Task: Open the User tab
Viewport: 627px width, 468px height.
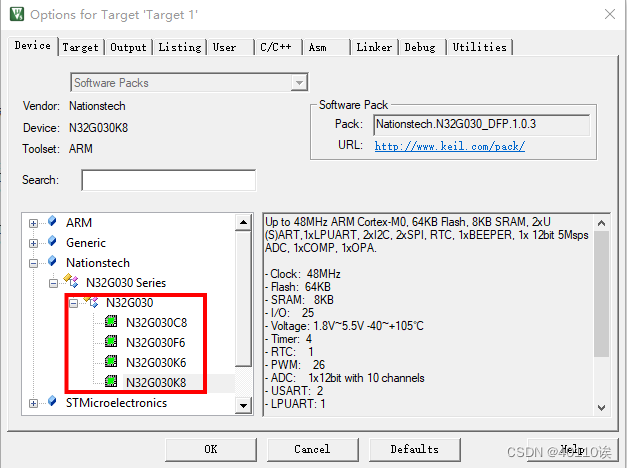Action: point(230,47)
